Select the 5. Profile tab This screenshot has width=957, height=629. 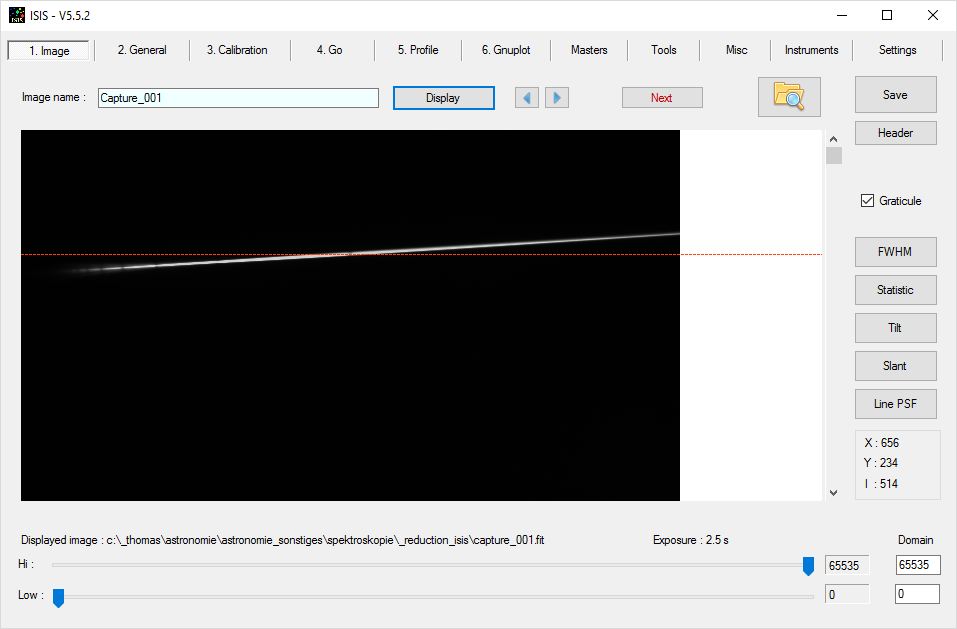click(x=418, y=50)
